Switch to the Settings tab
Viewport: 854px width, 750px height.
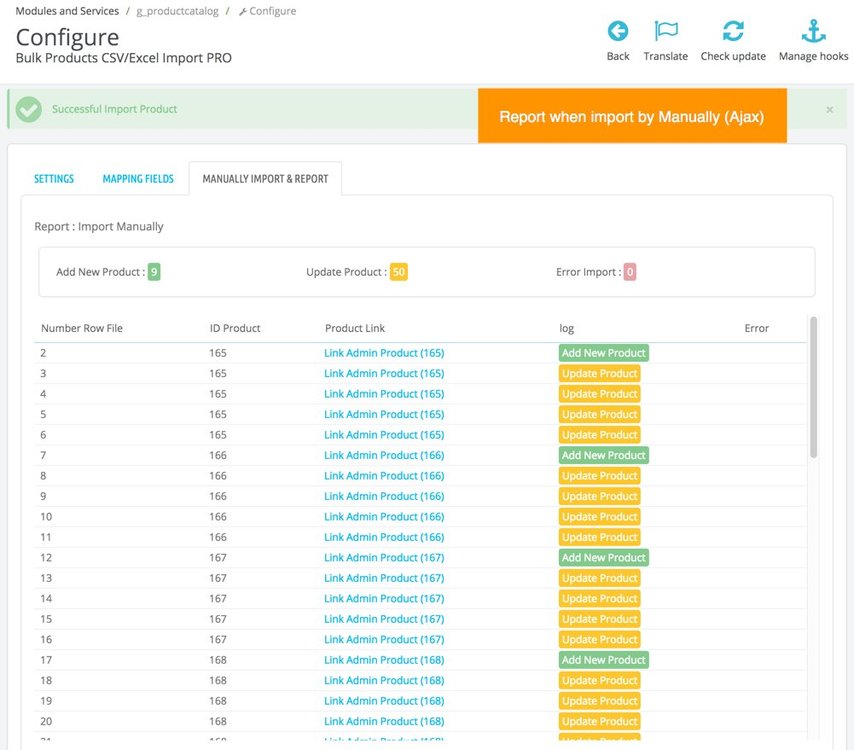tap(54, 179)
